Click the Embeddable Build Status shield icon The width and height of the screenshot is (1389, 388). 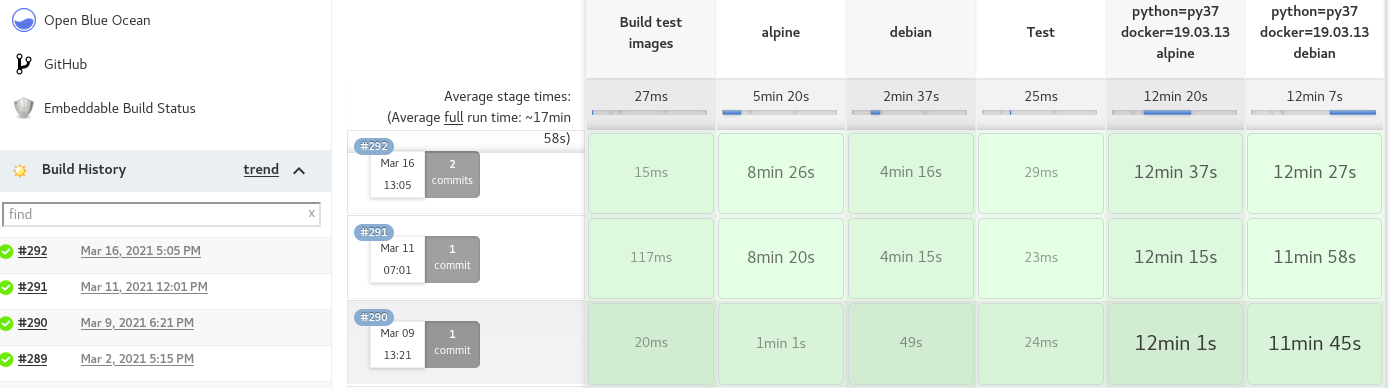(23, 108)
